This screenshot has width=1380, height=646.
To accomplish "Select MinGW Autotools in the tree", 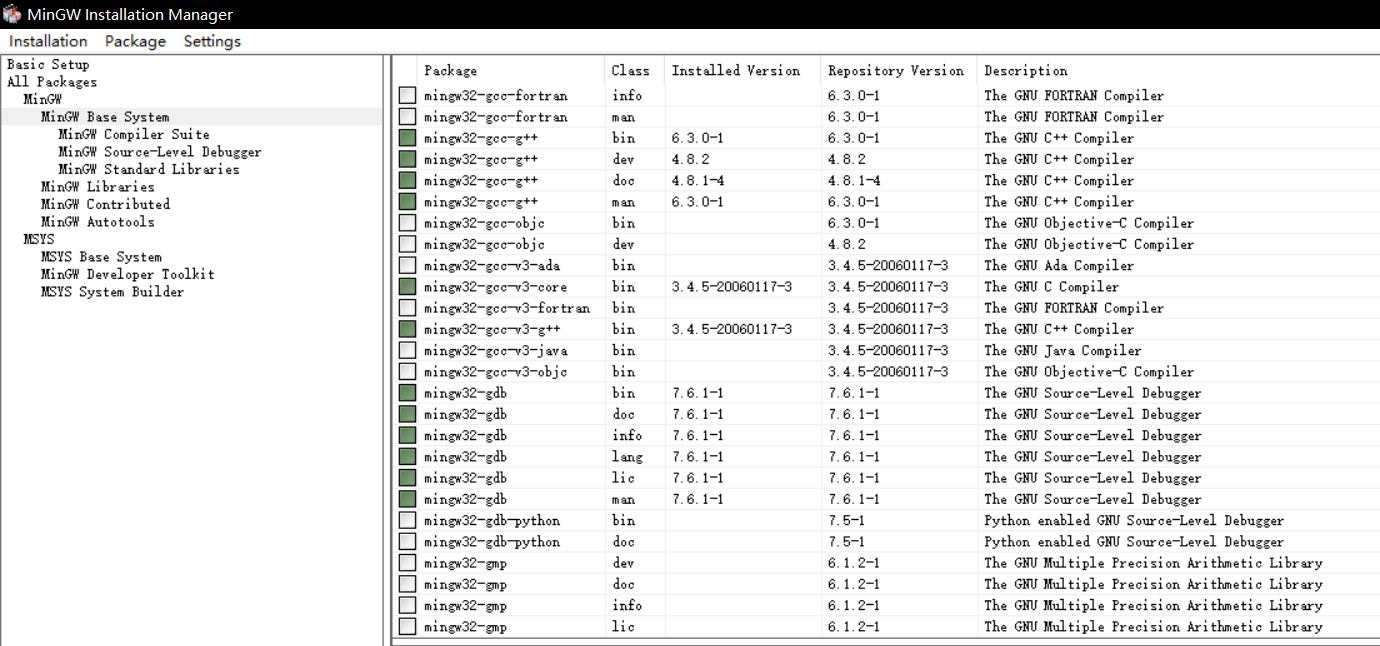I will (98, 222).
